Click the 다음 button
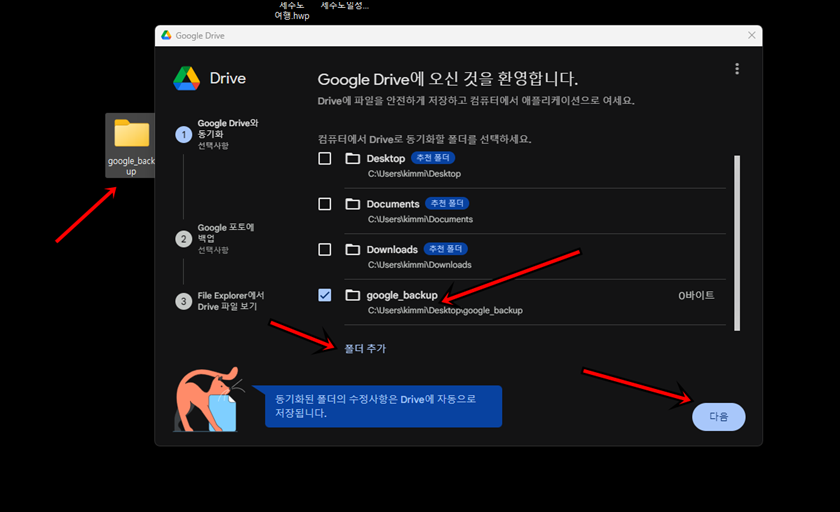 point(718,417)
